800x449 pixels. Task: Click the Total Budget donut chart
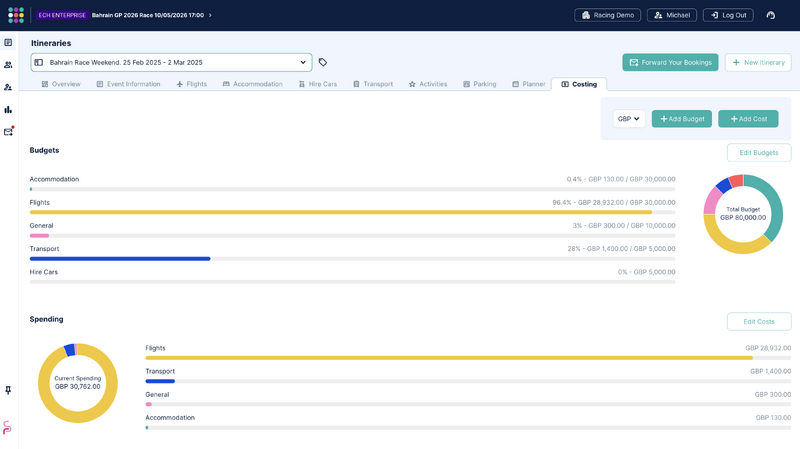point(743,214)
